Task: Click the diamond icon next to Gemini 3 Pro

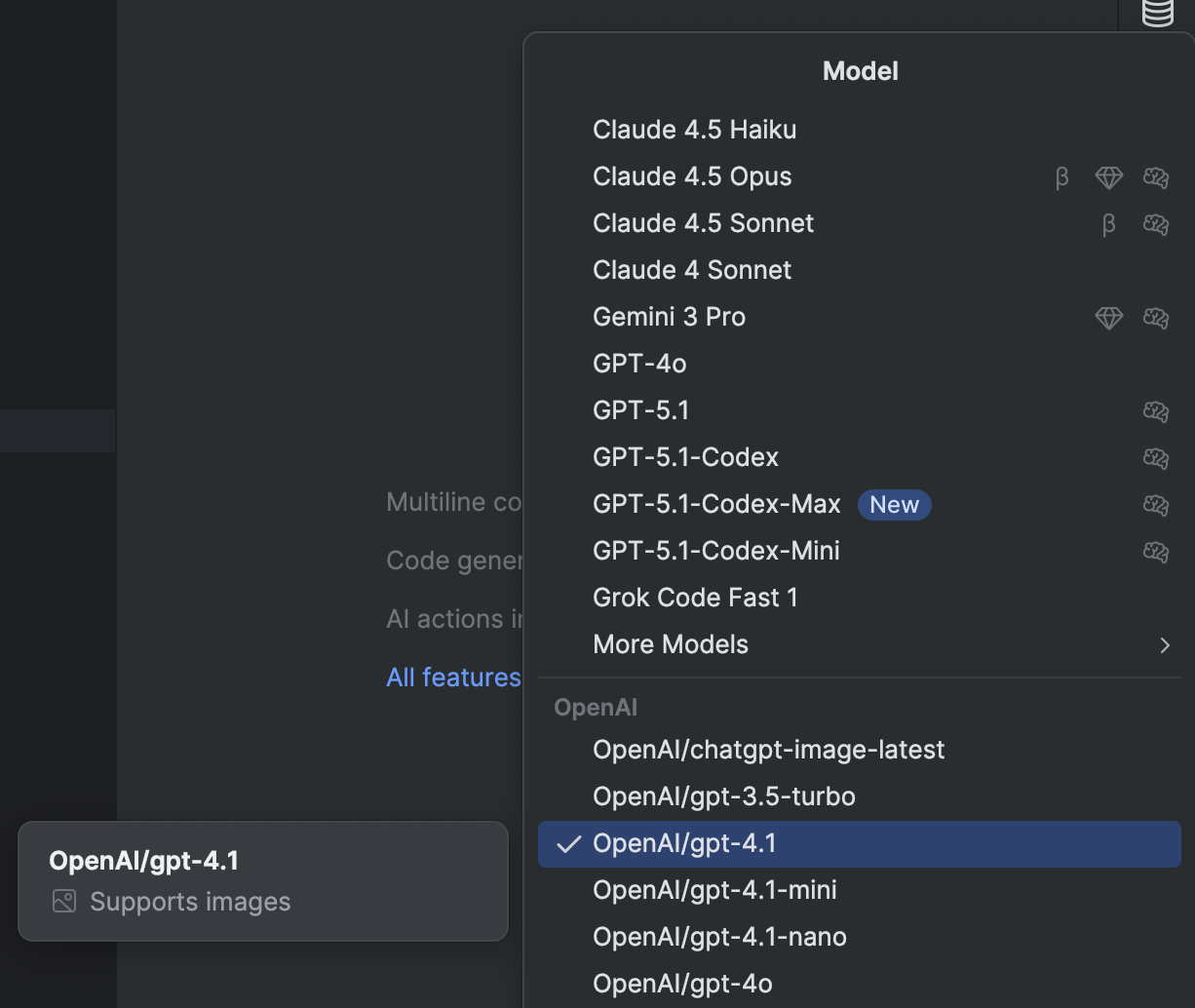Action: tap(1108, 318)
